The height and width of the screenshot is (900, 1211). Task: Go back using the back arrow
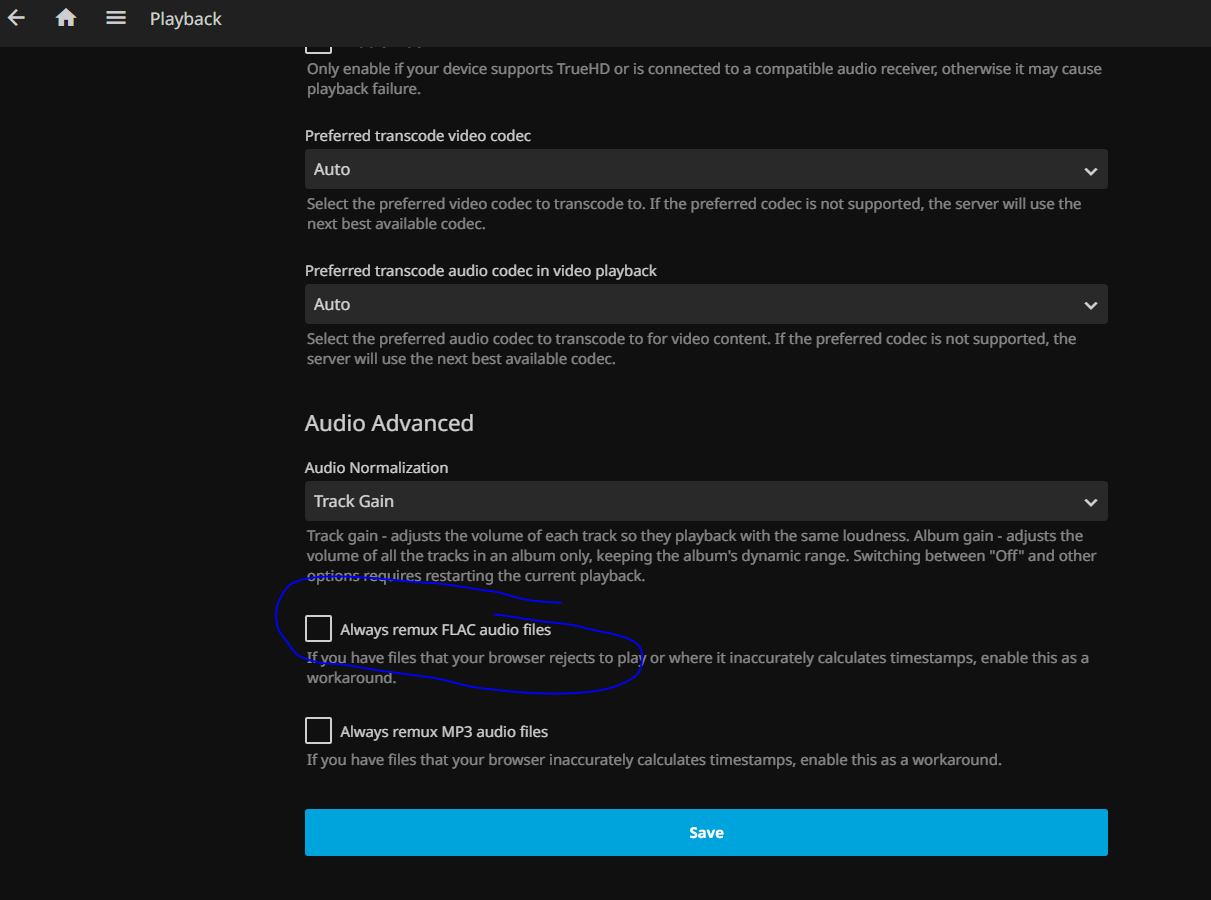[16, 18]
